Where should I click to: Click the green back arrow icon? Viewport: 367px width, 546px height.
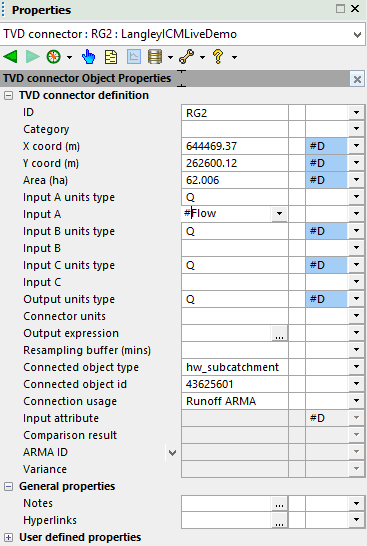pos(10,56)
